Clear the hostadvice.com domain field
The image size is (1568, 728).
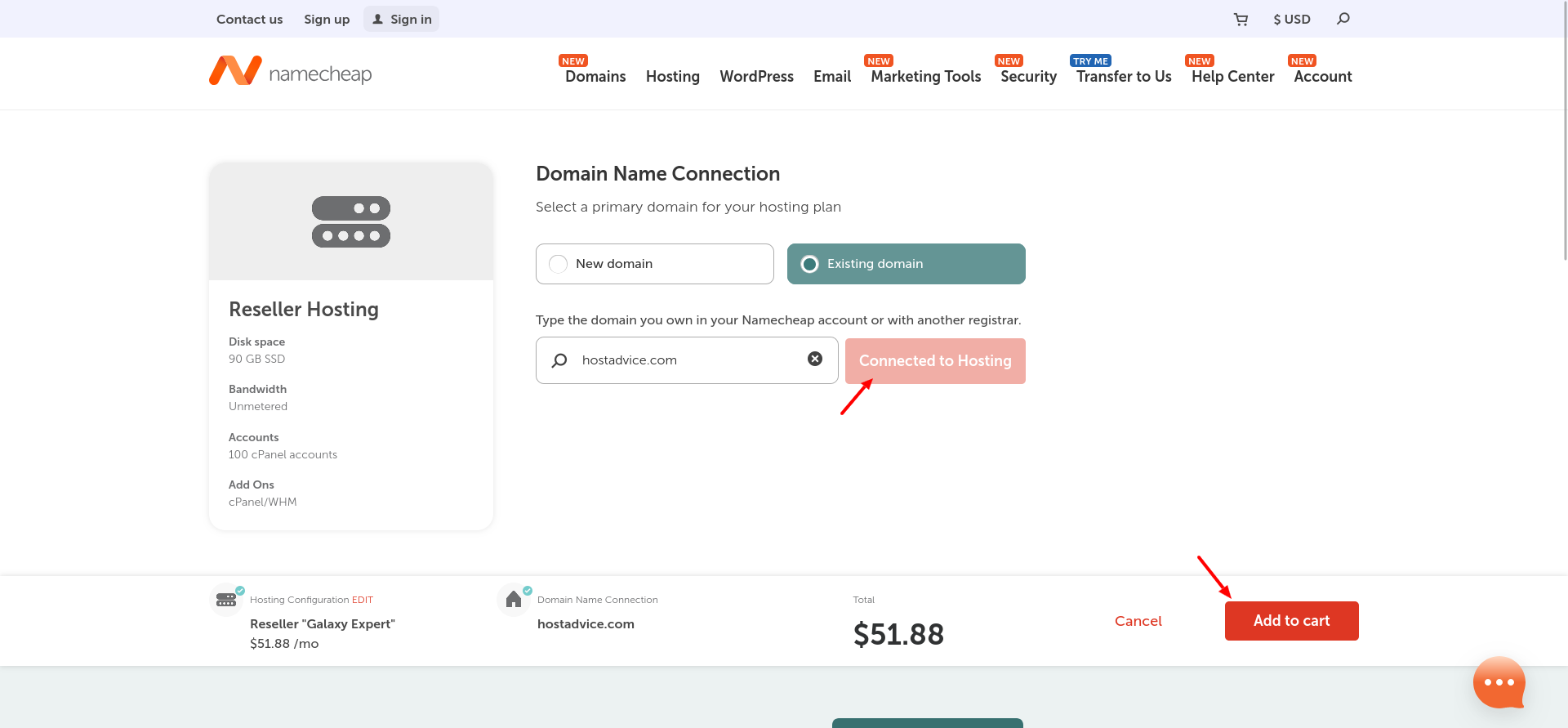pos(815,359)
